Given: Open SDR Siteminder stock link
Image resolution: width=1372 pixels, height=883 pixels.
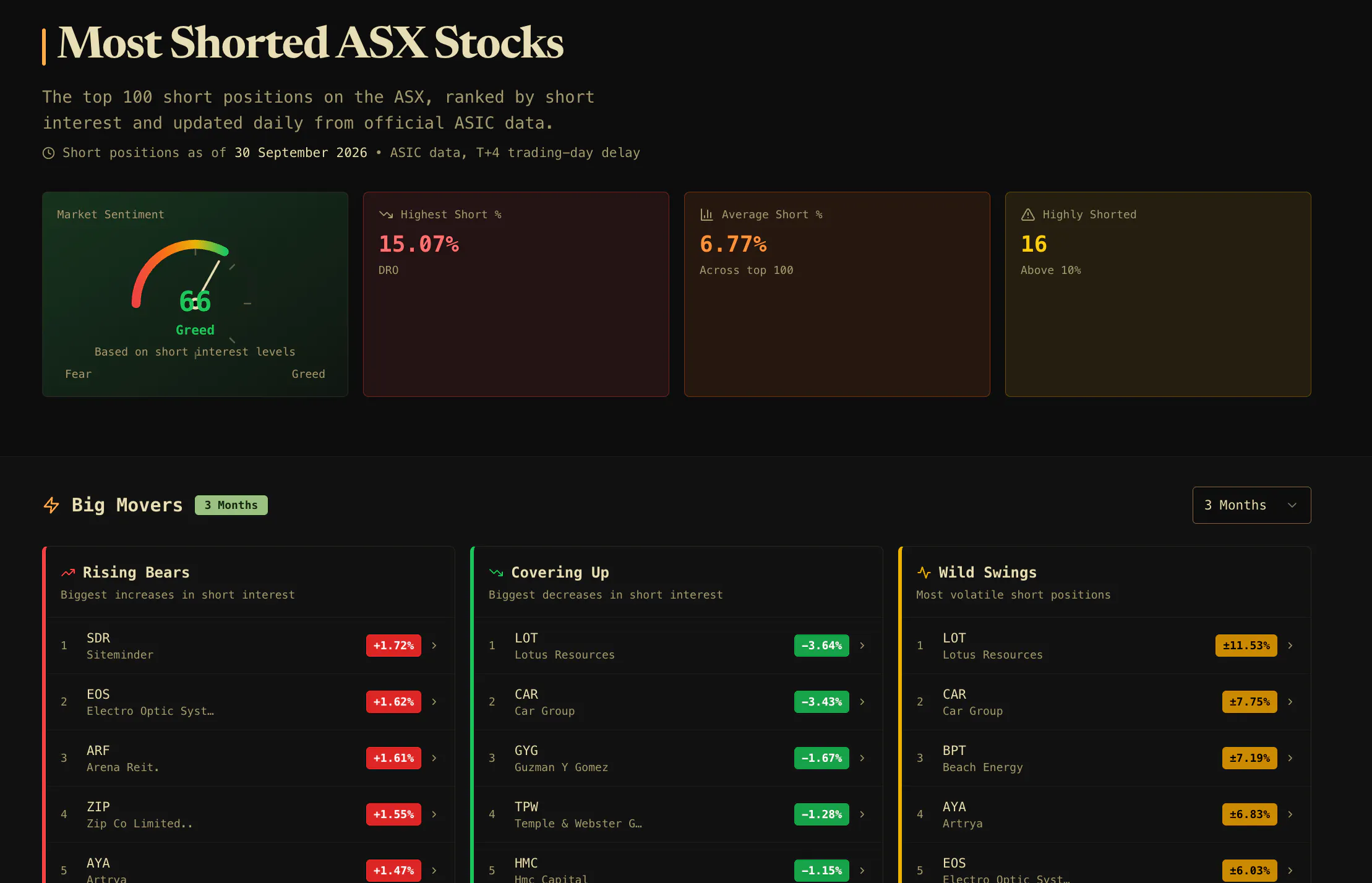Looking at the screenshot, I should pos(251,646).
